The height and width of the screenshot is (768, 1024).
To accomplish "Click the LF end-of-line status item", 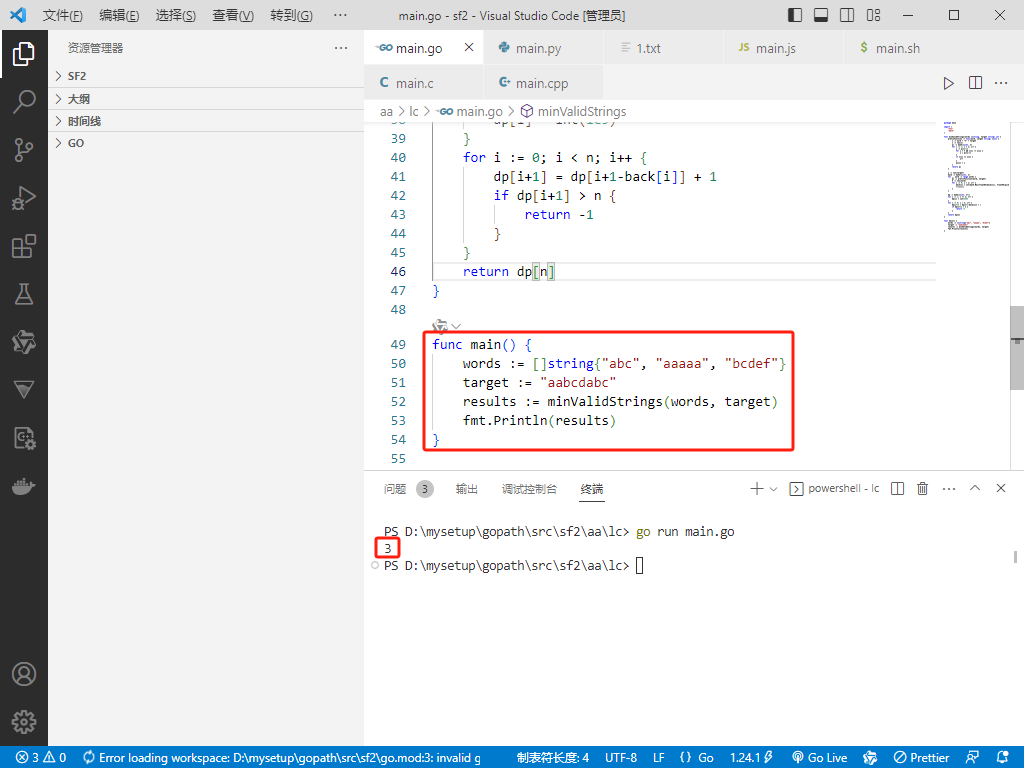I will coord(659,758).
